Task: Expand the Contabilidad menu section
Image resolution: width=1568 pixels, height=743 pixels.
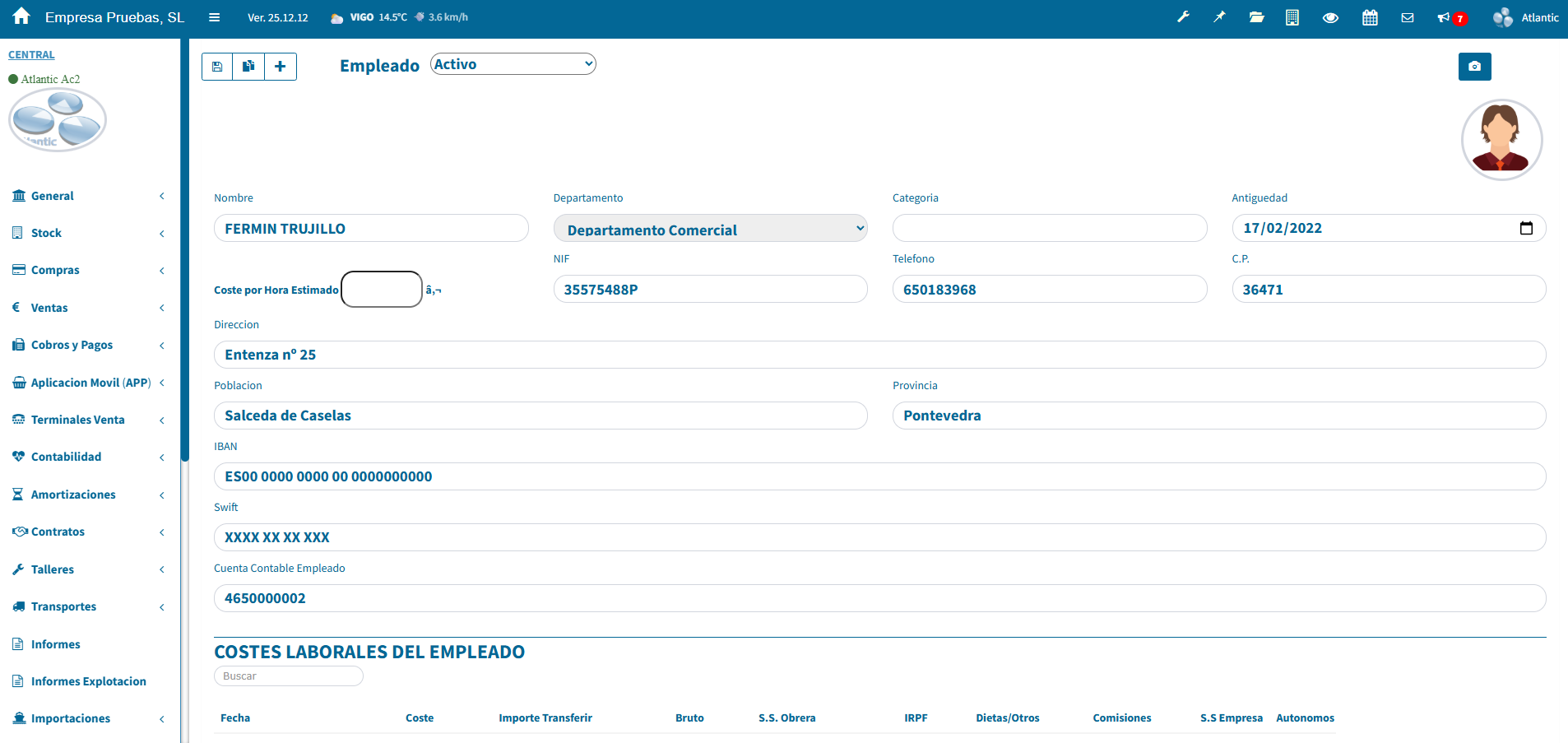Action: point(66,457)
